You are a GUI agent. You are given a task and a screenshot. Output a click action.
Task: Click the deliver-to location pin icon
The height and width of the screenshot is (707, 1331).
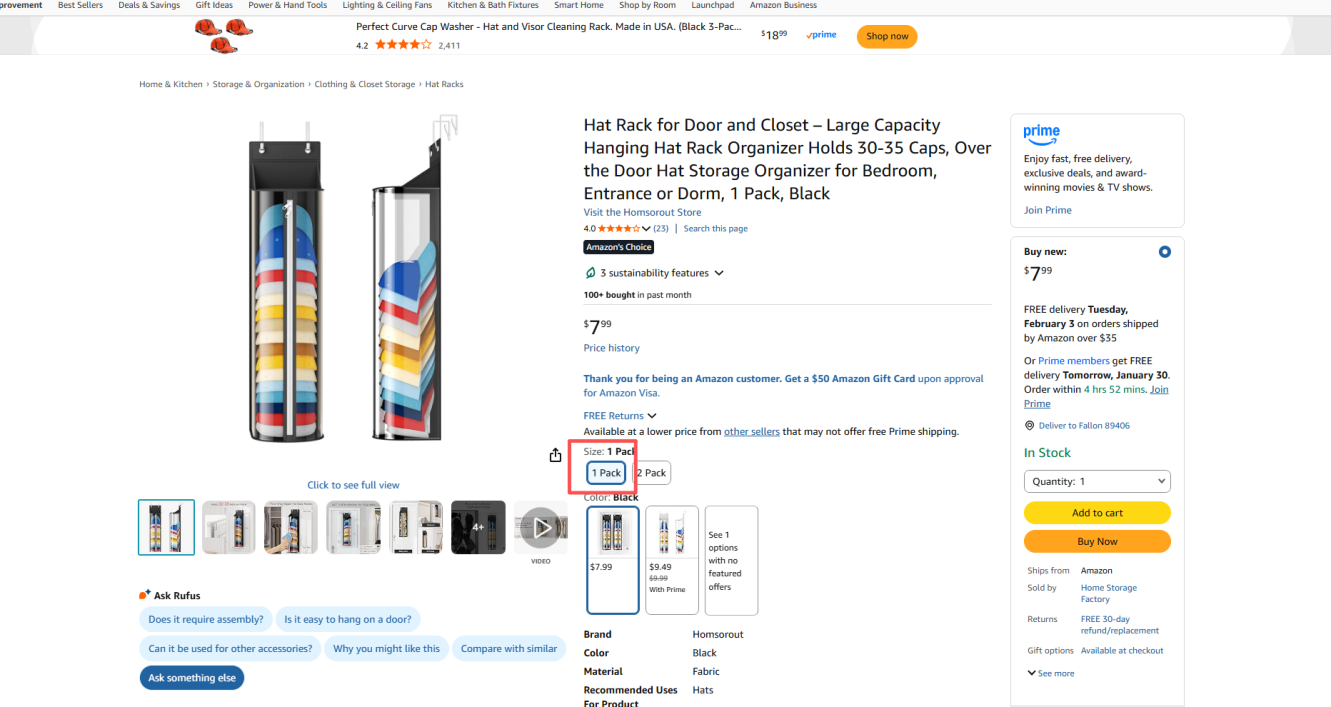[x=1030, y=426]
